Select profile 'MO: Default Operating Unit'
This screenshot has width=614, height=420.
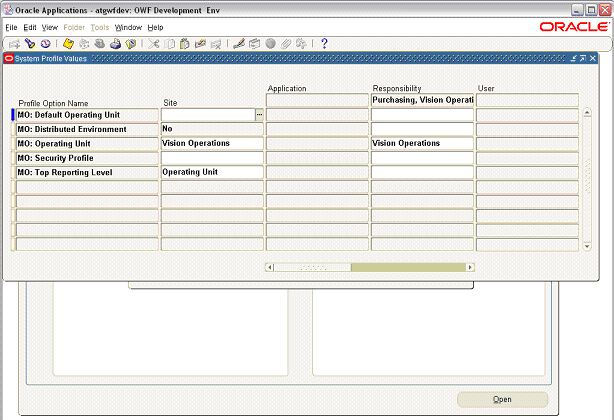87,115
